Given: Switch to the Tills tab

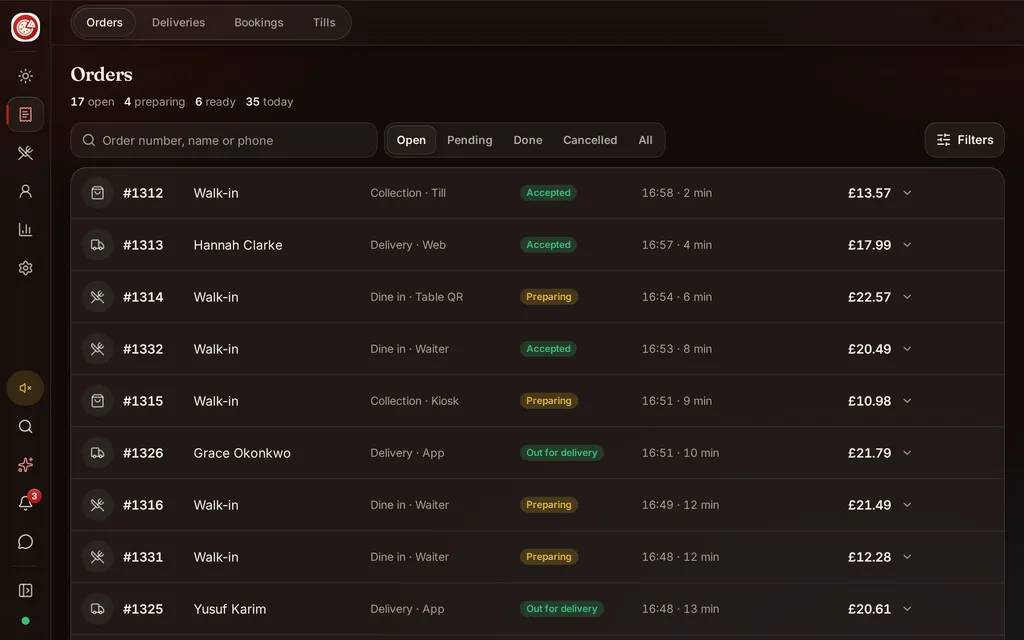Looking at the screenshot, I should (x=324, y=22).
